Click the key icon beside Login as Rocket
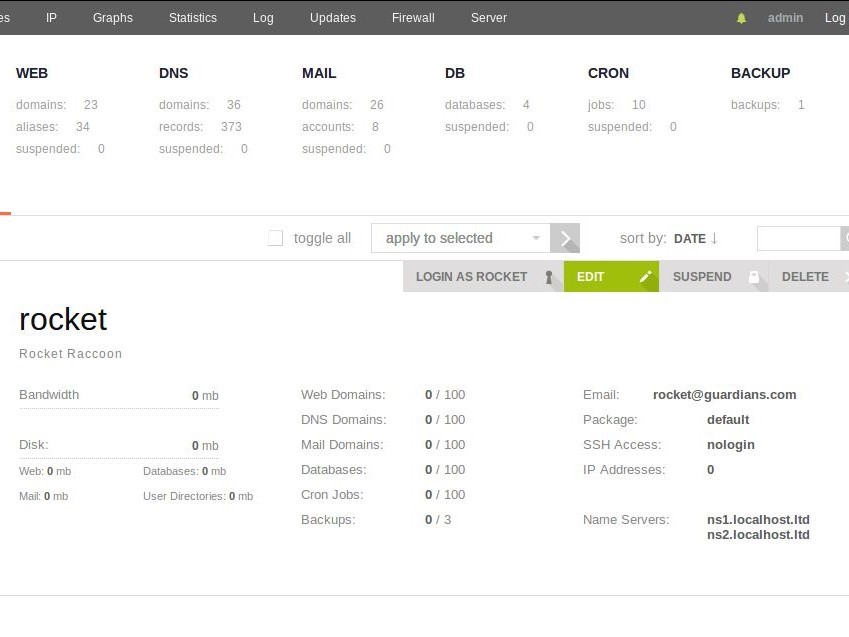The height and width of the screenshot is (637, 849). point(548,277)
